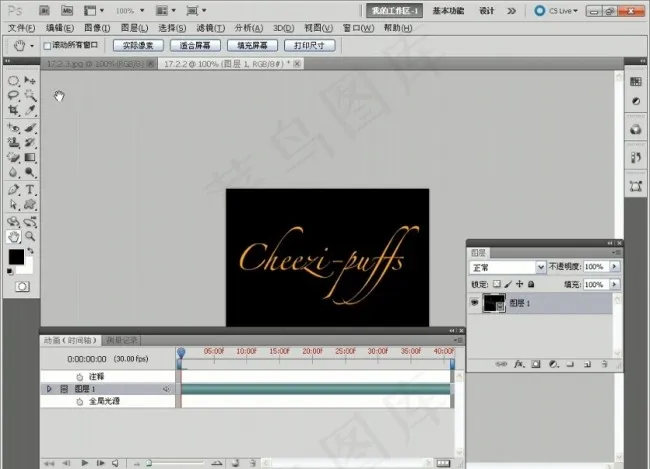Select the 3D Camera Orbit tool
650x469 pixels.
(30, 222)
